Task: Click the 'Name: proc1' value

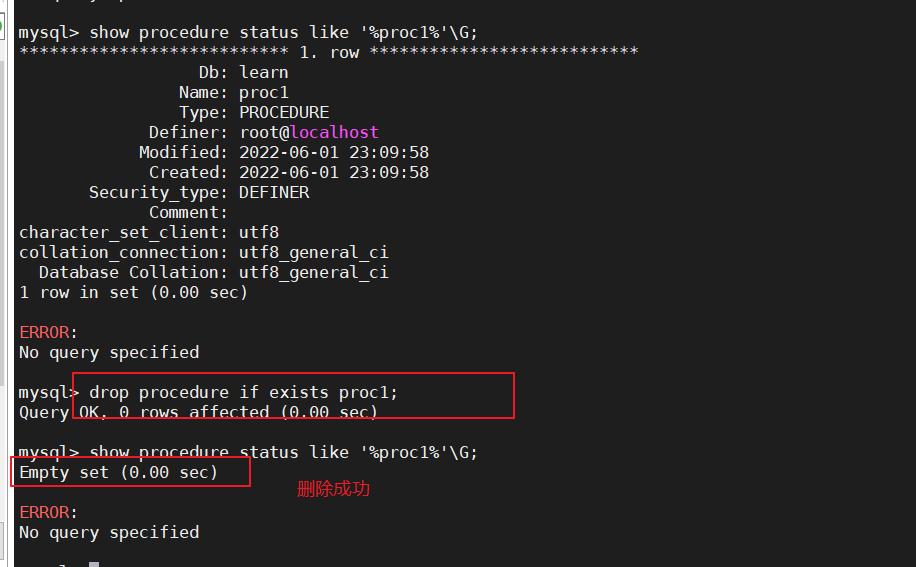Action: (263, 92)
